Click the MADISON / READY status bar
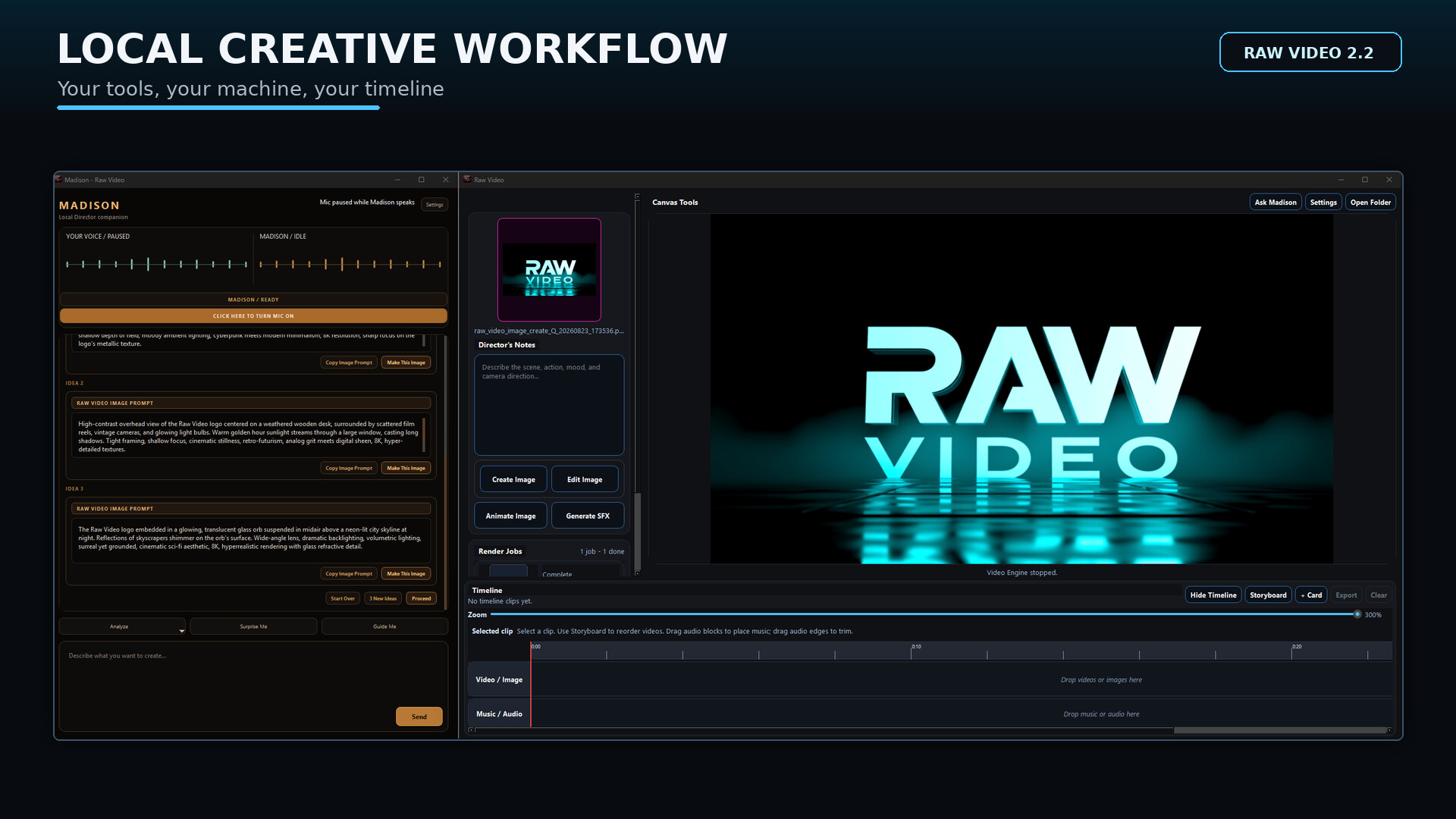 point(253,300)
